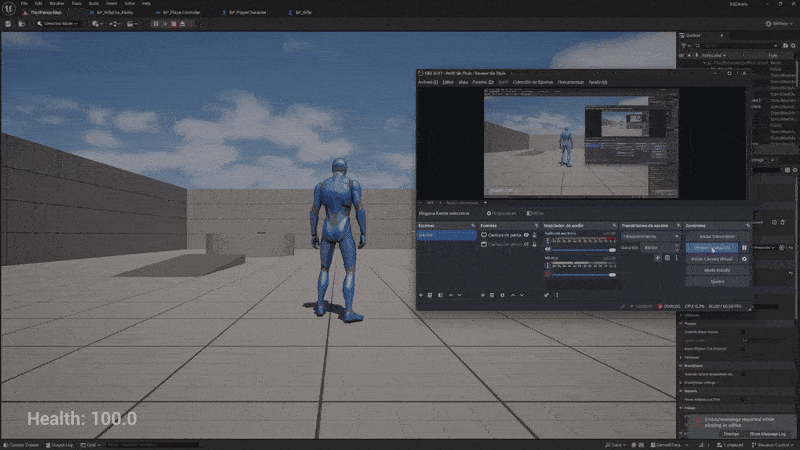Click the browse content toolbar icon

pos(22,23)
